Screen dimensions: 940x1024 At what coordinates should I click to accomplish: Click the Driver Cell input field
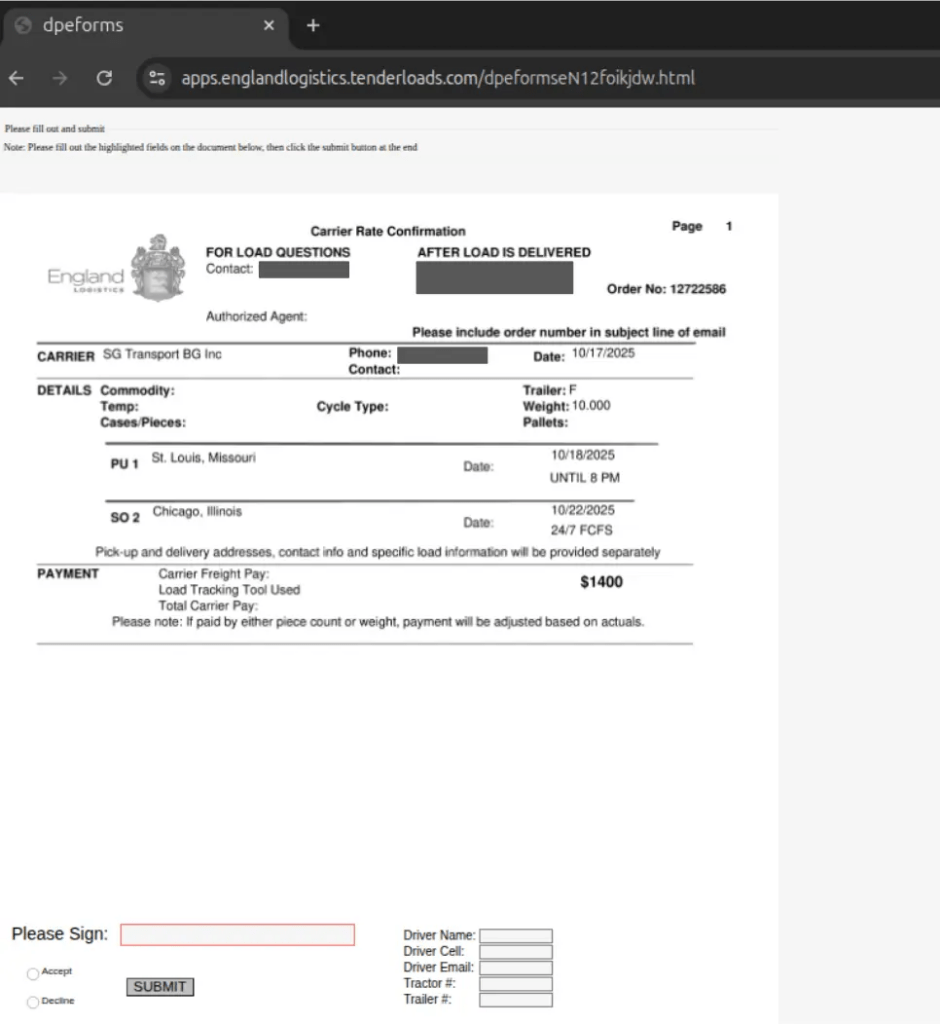[x=515, y=951]
